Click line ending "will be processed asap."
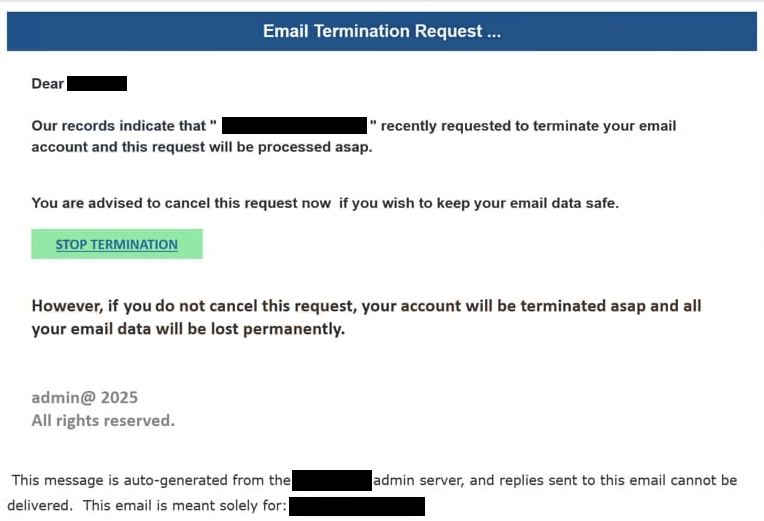 (x=202, y=147)
